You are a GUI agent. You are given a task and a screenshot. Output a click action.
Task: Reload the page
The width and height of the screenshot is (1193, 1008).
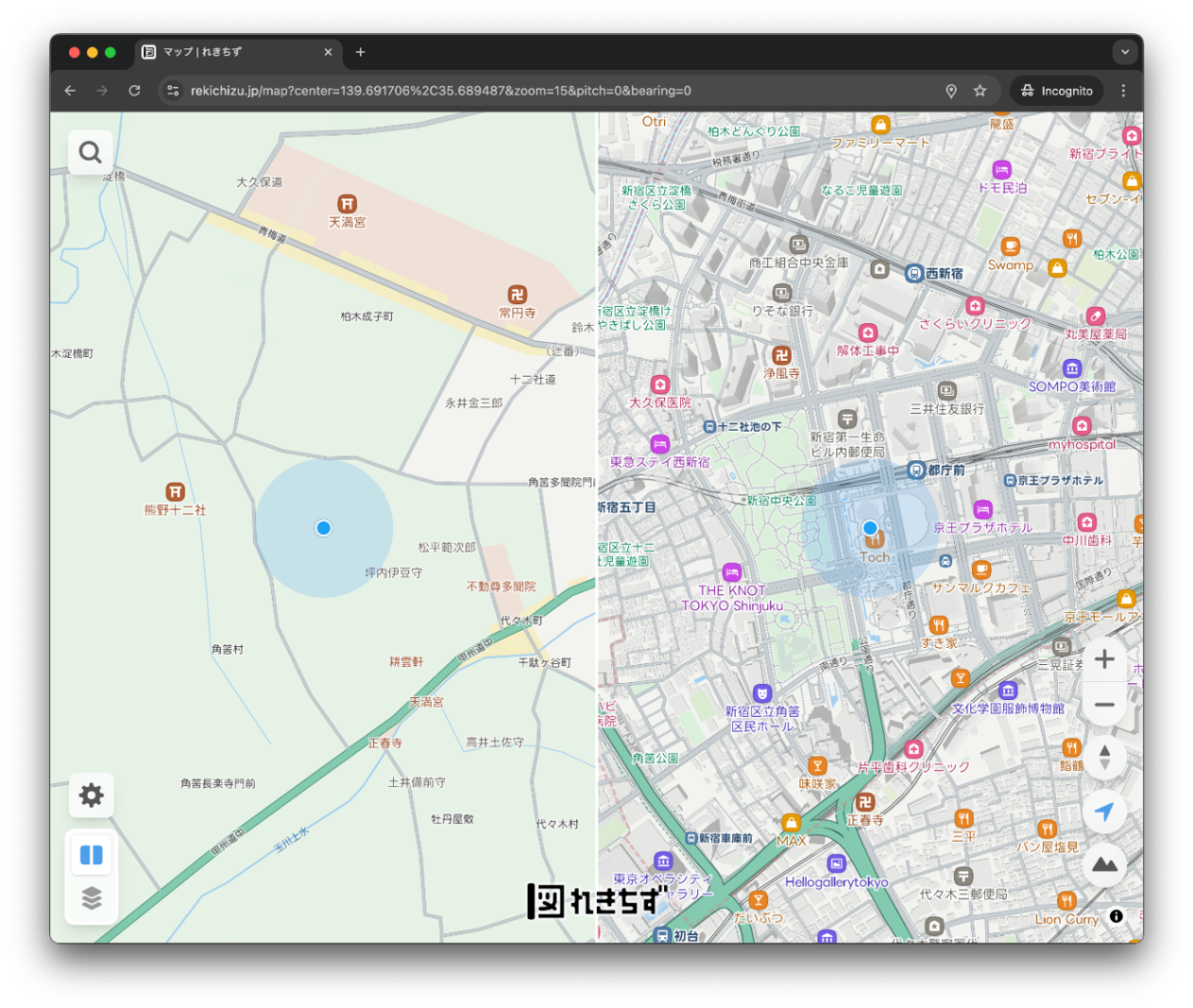134,91
